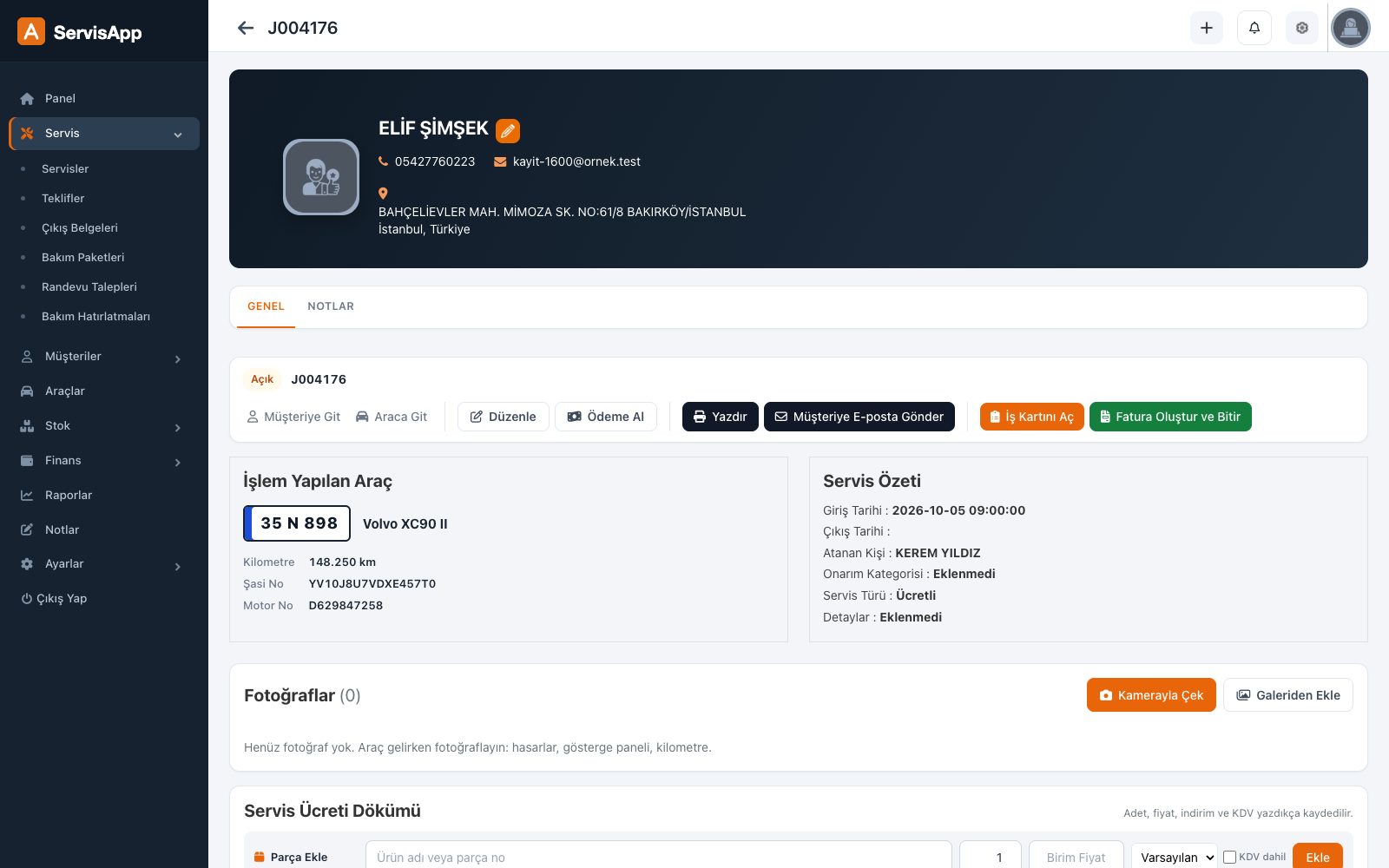Image resolution: width=1389 pixels, height=868 pixels.
Task: Expand the Ayarlar sidebar menu
Action: 104,564
